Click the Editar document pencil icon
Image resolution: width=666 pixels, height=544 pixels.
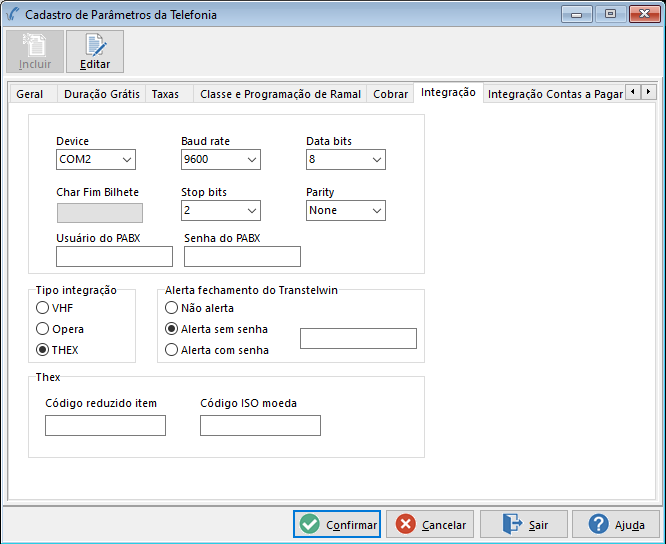tap(95, 51)
